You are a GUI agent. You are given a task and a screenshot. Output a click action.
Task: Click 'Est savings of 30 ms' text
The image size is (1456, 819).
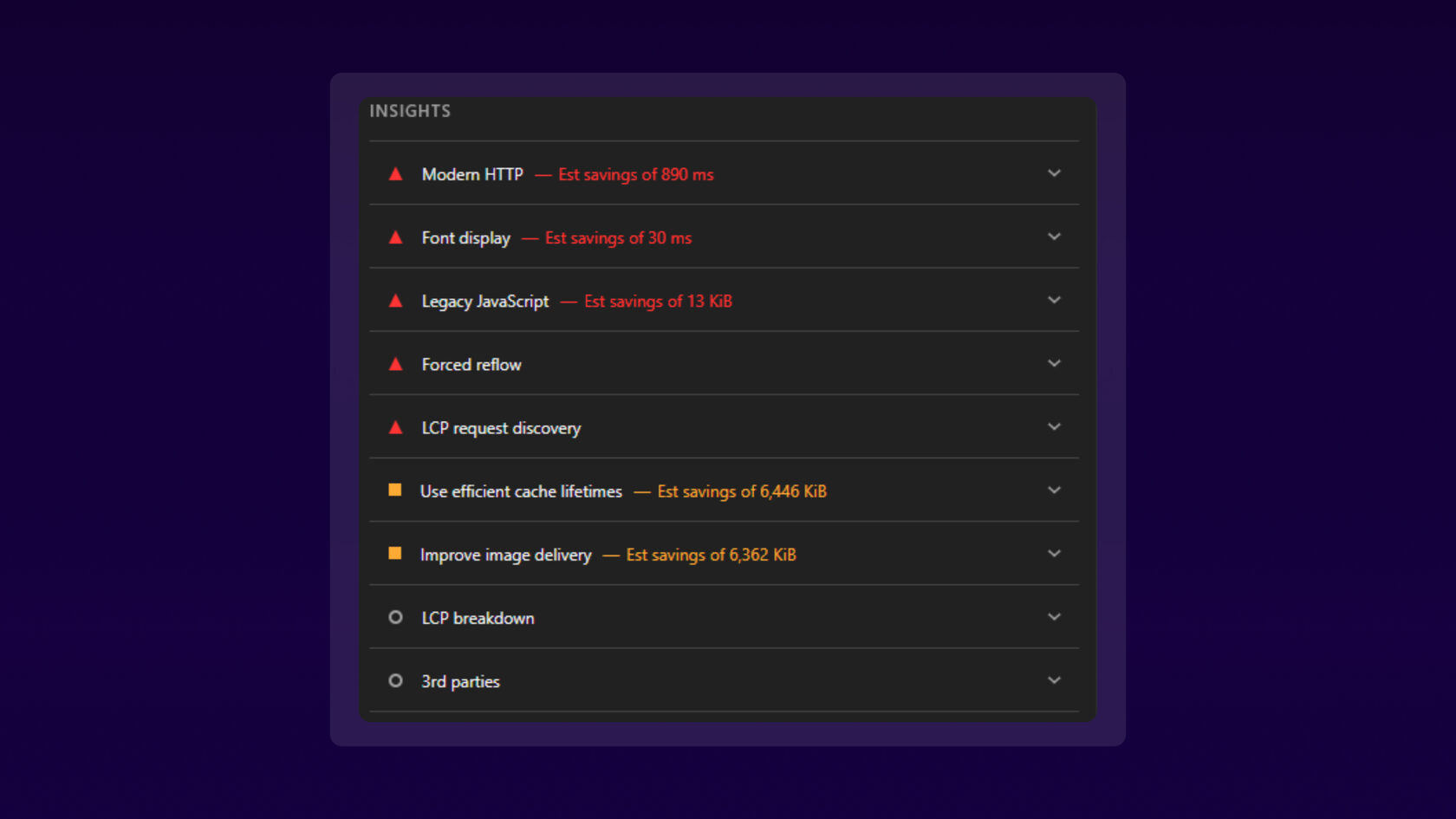pos(618,237)
